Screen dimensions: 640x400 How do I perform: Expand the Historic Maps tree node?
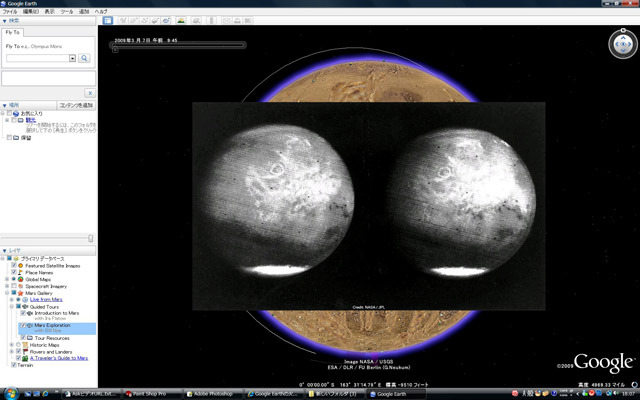[12, 345]
